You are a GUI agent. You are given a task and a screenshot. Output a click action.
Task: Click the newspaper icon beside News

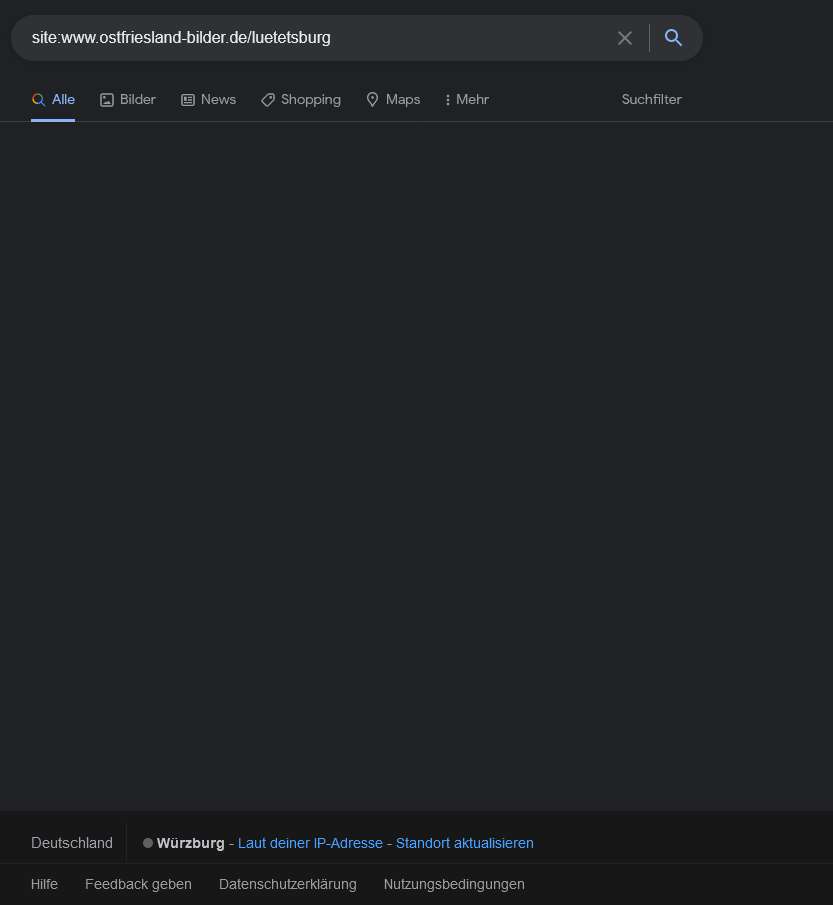tap(188, 100)
